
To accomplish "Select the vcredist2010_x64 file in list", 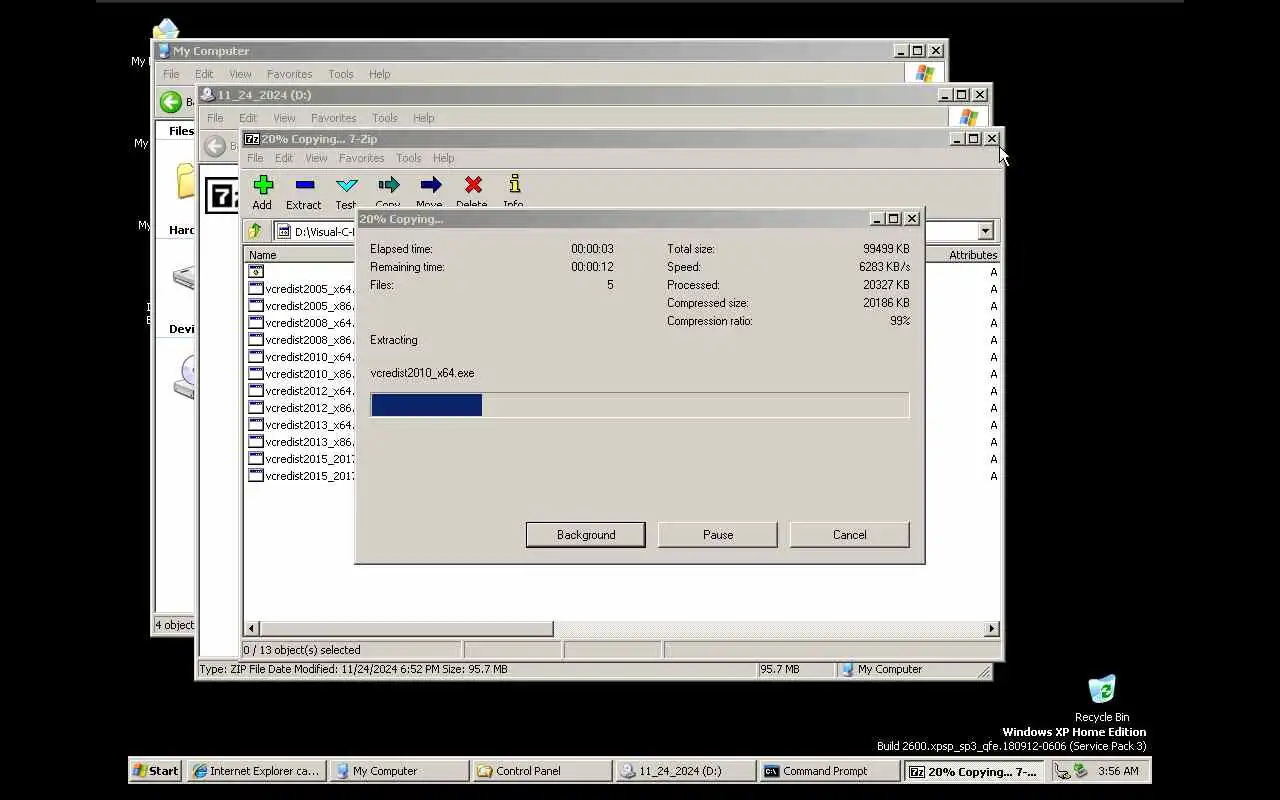I will coord(301,357).
